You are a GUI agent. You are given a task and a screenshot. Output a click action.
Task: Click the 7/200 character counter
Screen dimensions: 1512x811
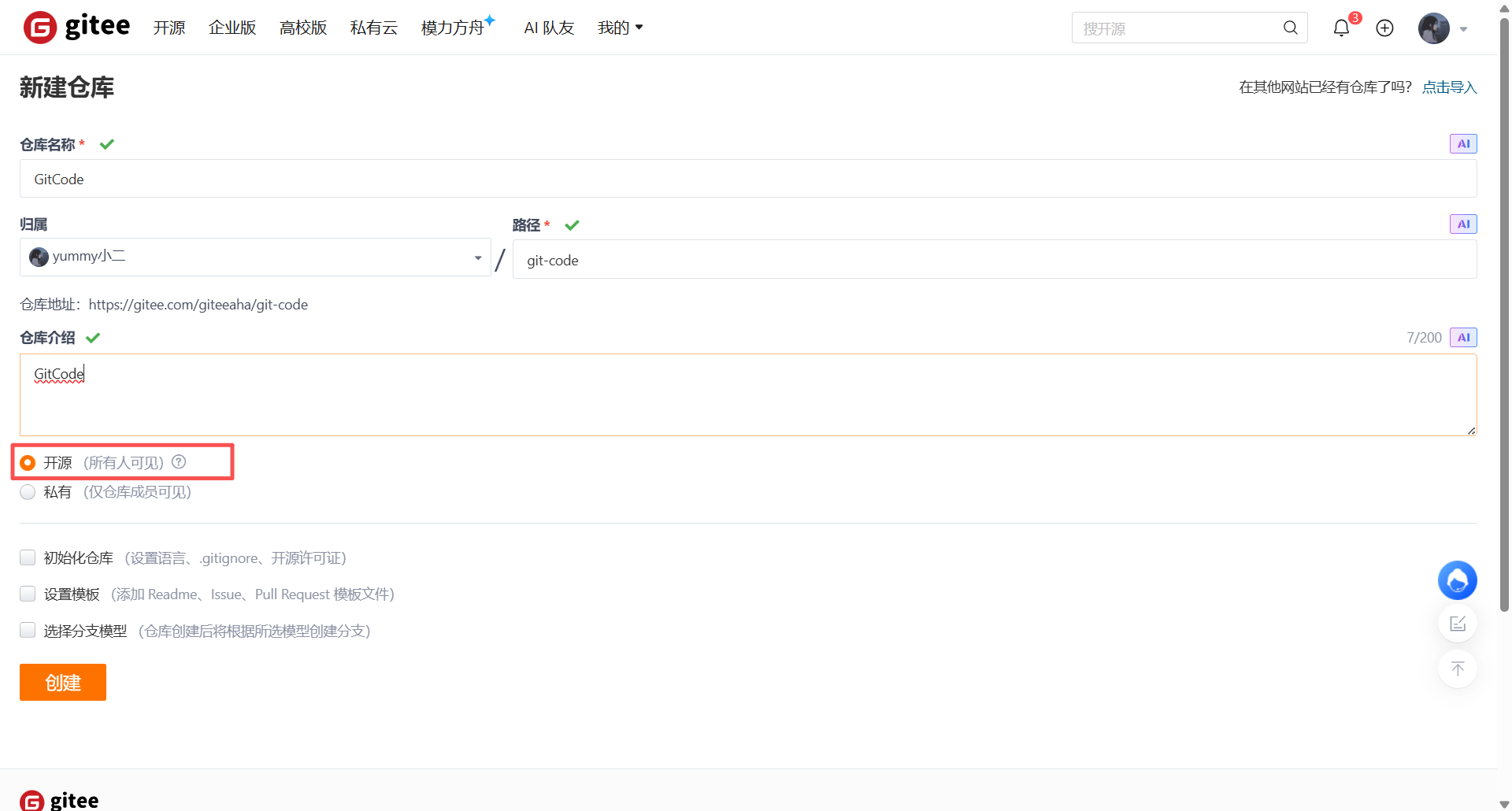click(1424, 338)
